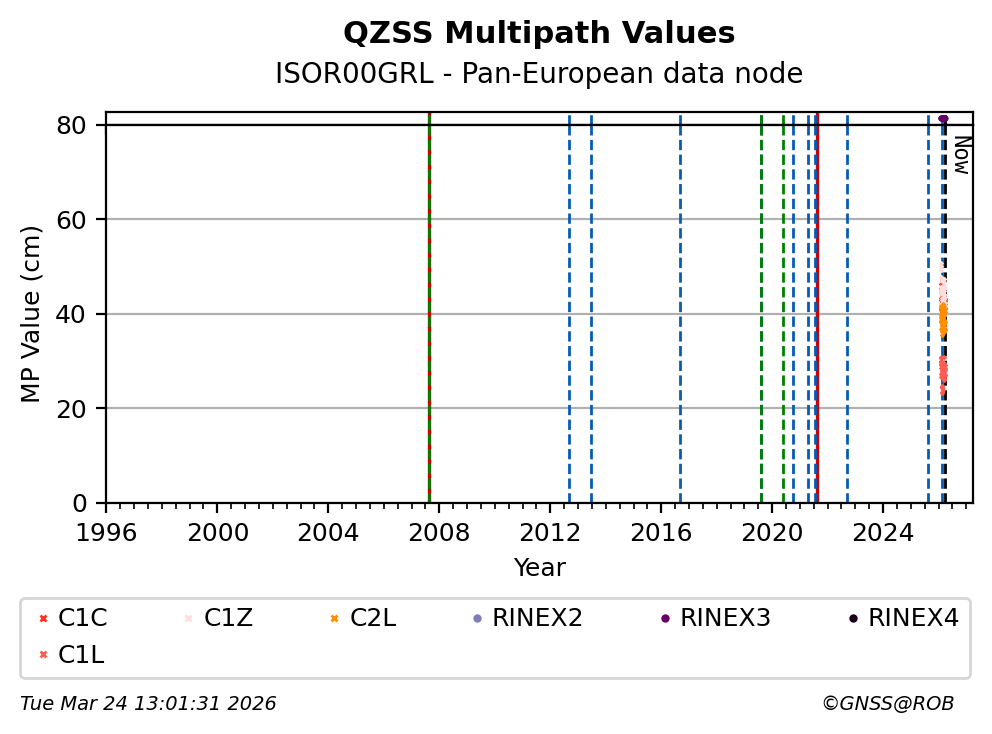Click the "QZSS Multipath Values" chart title

click(x=539, y=33)
